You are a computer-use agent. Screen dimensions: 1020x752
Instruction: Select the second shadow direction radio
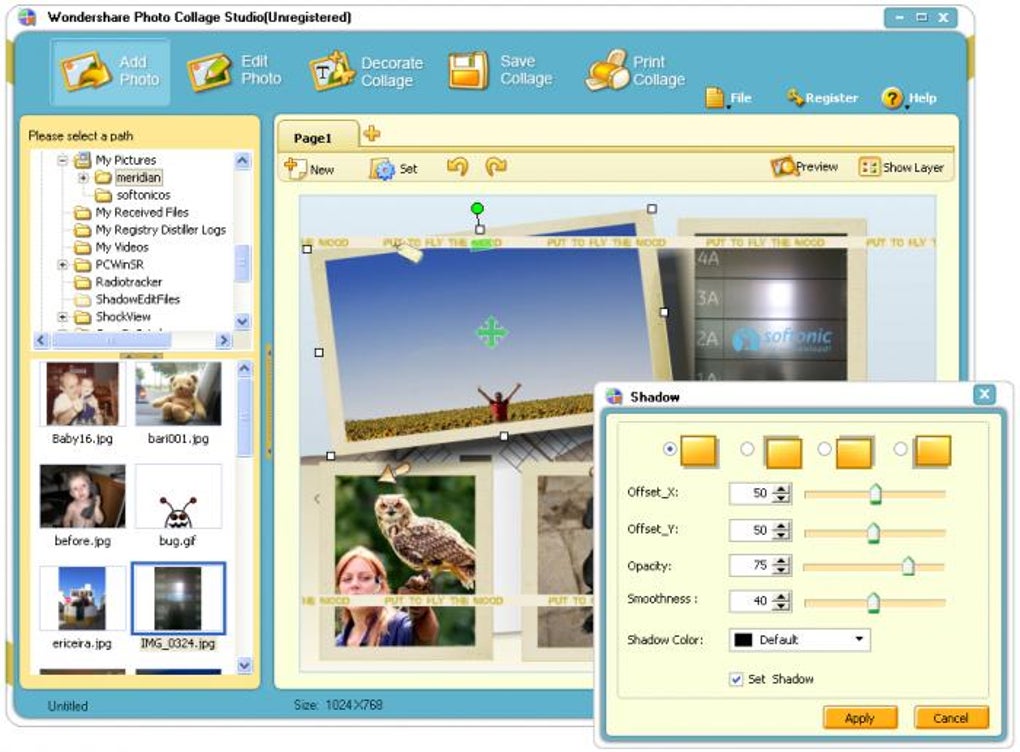click(747, 449)
